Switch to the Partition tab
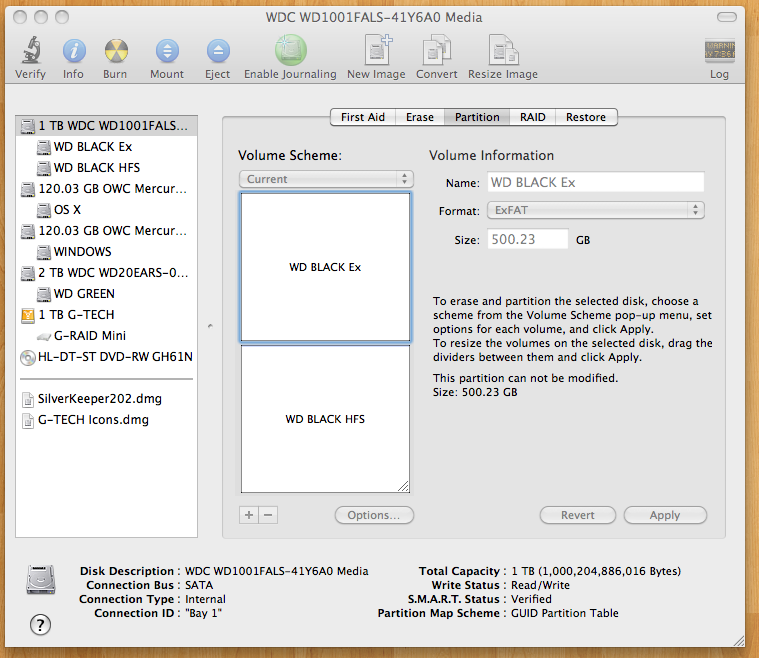 (x=477, y=117)
